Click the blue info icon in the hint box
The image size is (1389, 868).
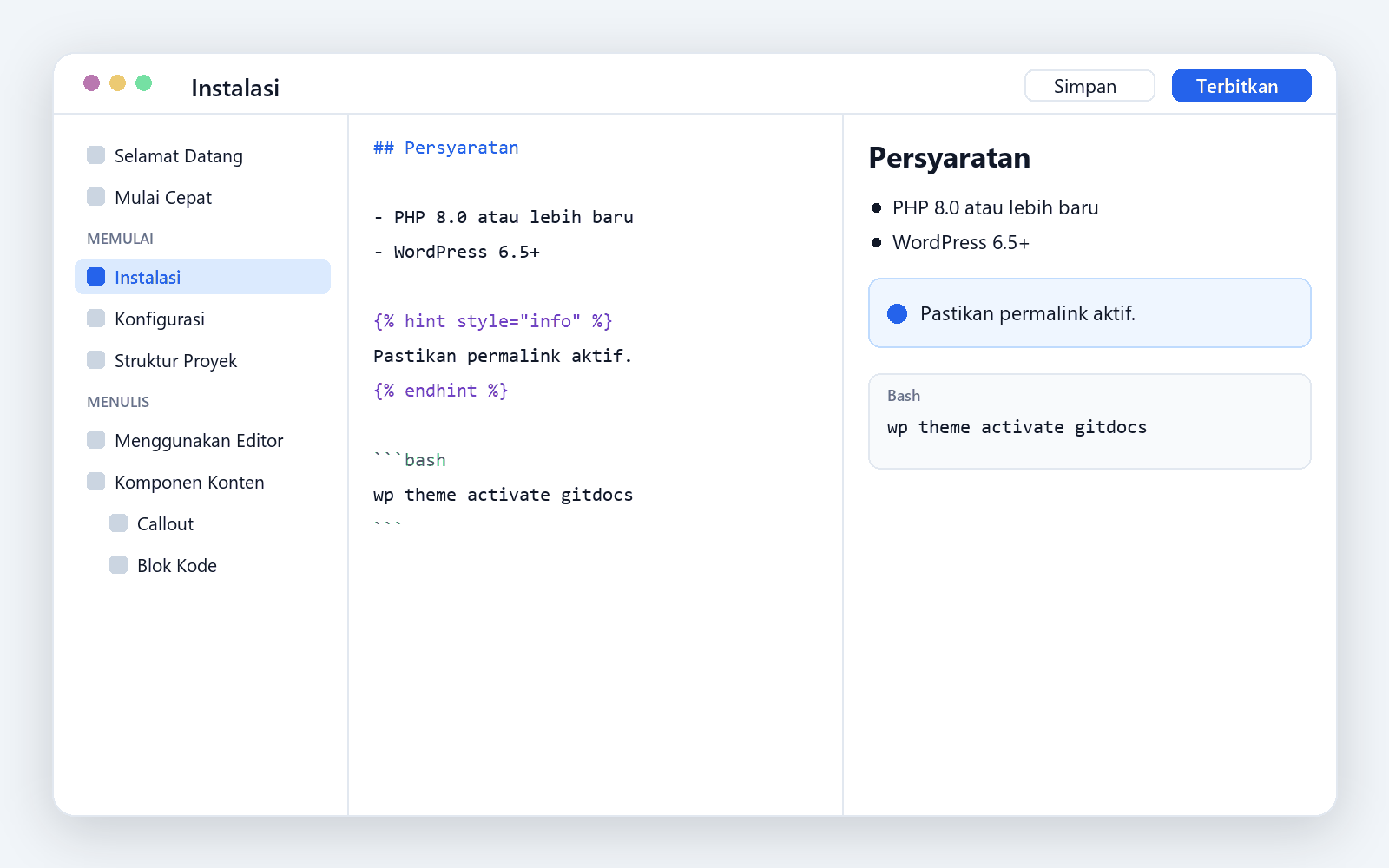click(x=898, y=313)
